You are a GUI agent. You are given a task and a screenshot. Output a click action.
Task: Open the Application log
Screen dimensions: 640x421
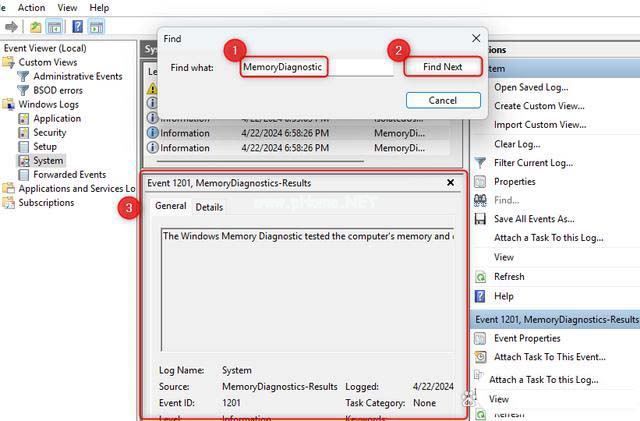click(x=57, y=118)
